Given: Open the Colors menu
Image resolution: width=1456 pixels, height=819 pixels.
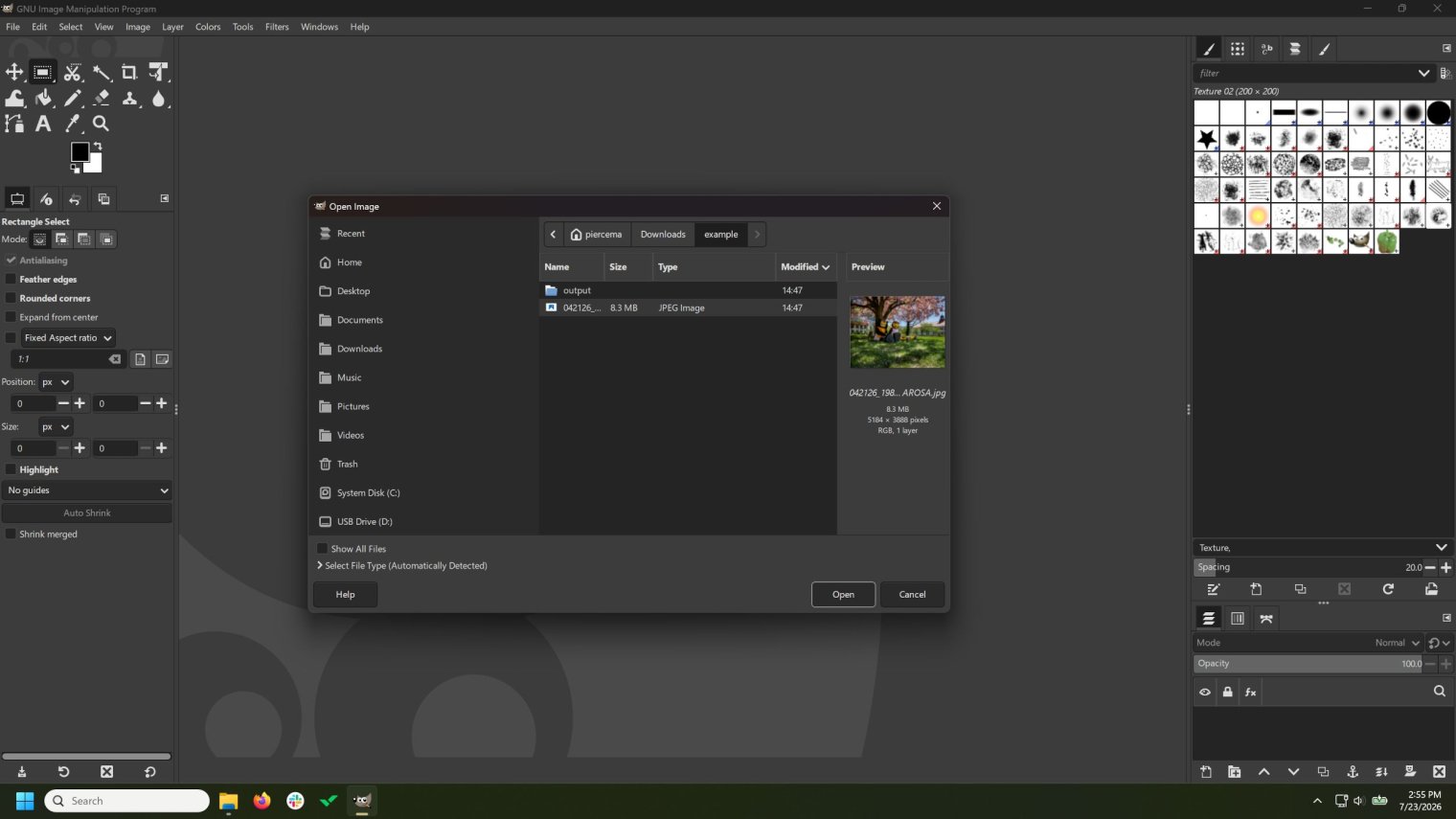Looking at the screenshot, I should (208, 27).
